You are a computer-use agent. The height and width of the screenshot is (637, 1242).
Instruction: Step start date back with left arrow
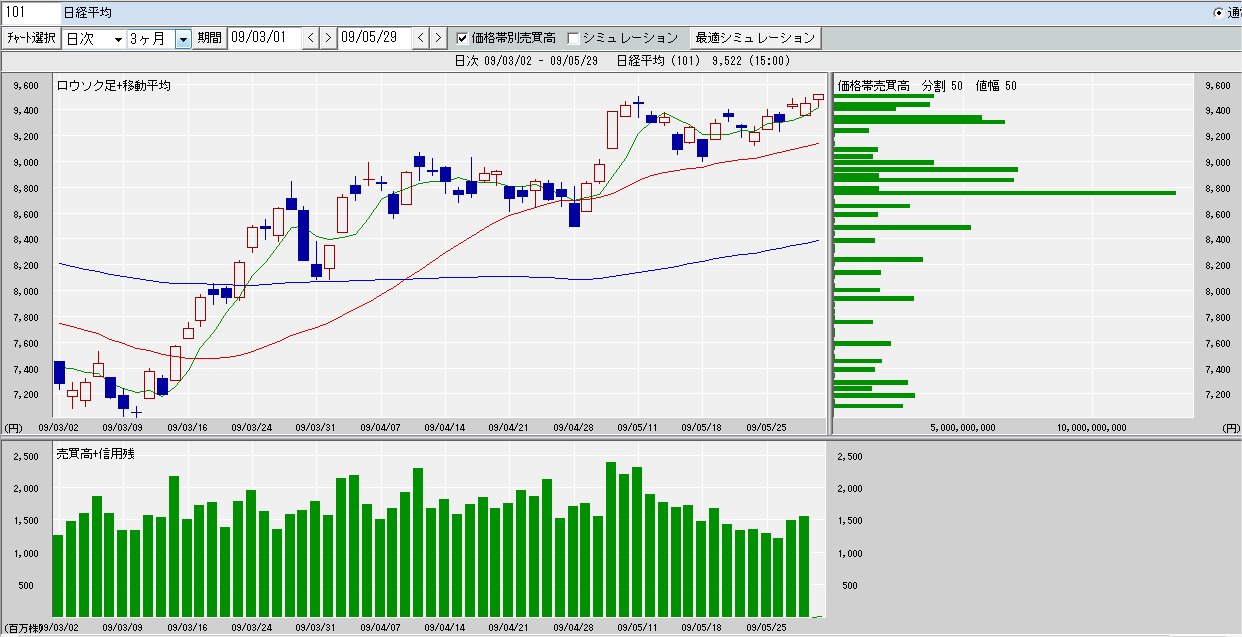(310, 38)
